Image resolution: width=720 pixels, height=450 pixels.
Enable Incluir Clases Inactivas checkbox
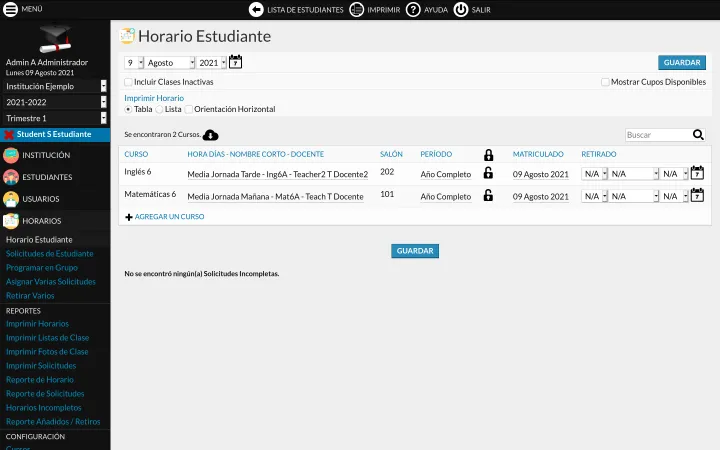(128, 82)
